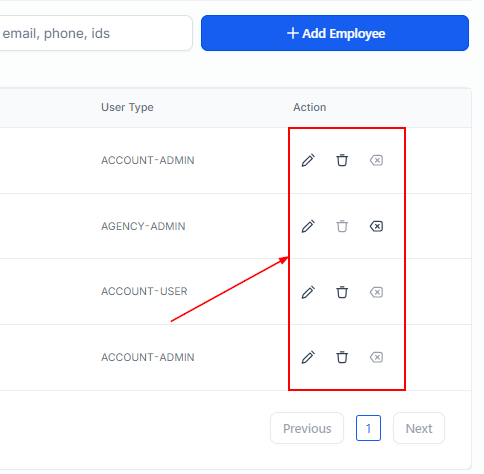Click the pencil edit icon in AGENCY-ADMIN row
The image size is (484, 474).
308,226
